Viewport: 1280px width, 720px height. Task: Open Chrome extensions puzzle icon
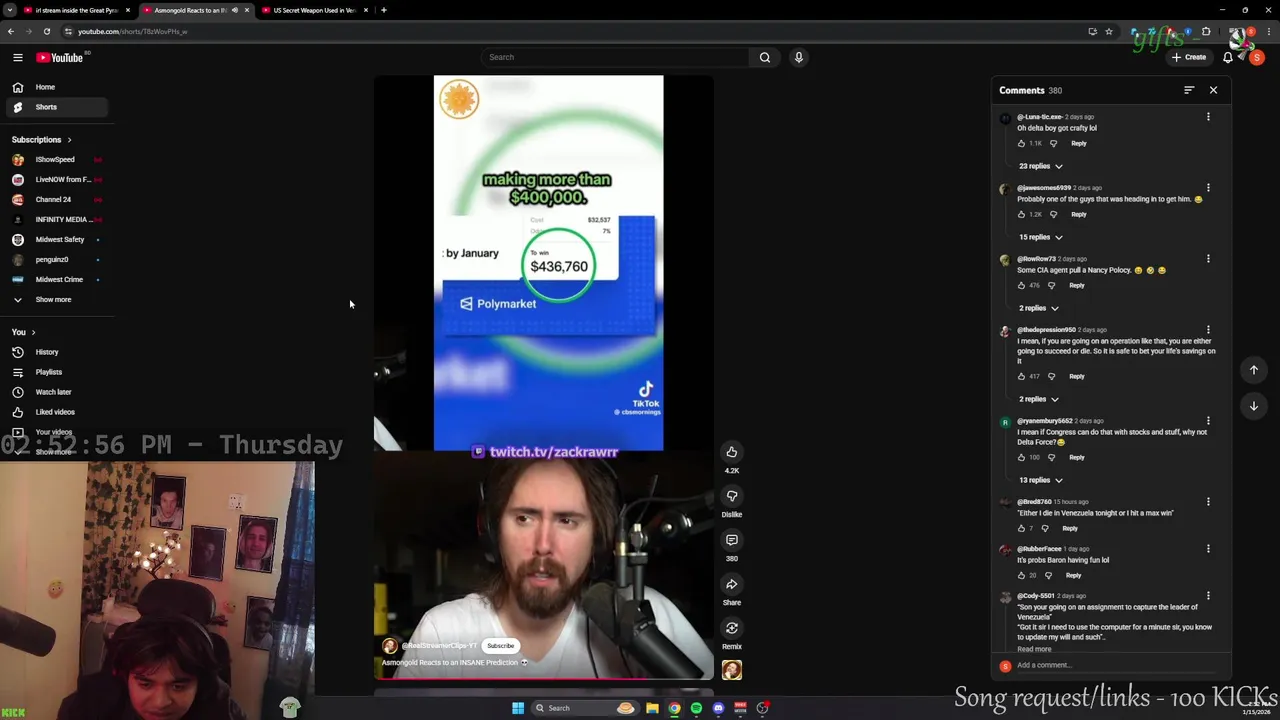coord(1205,31)
